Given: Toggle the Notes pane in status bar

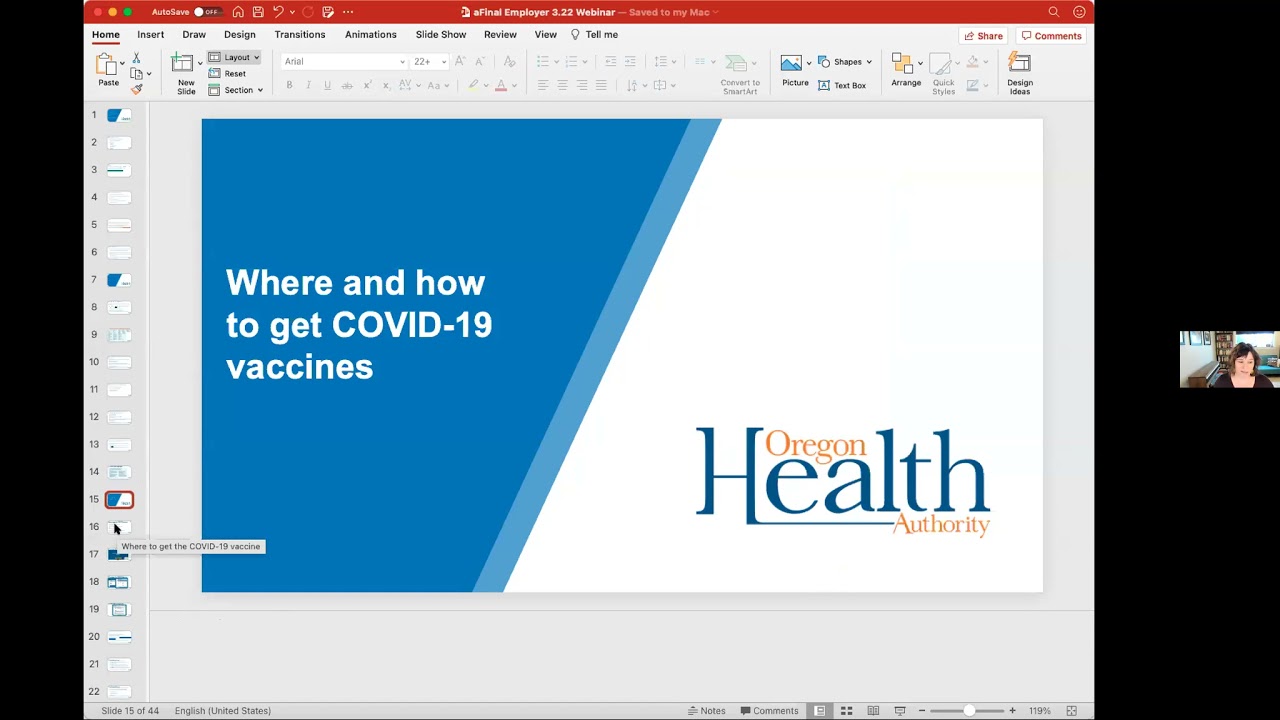Looking at the screenshot, I should (706, 711).
